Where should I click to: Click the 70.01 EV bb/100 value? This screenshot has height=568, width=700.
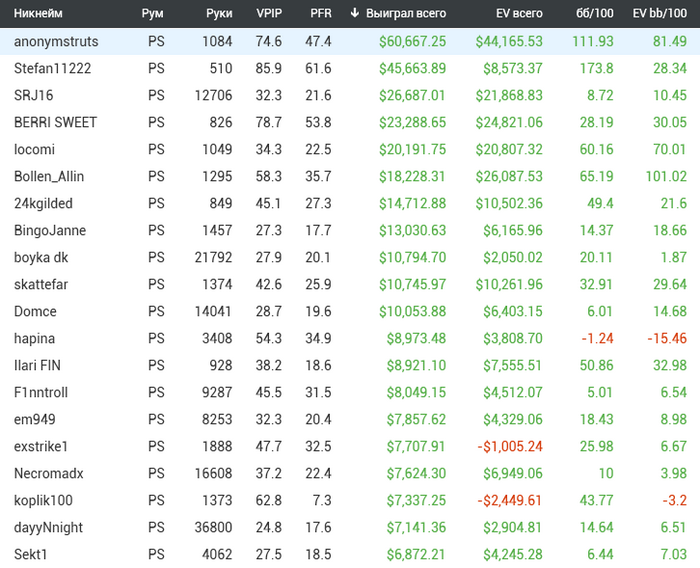[670, 149]
